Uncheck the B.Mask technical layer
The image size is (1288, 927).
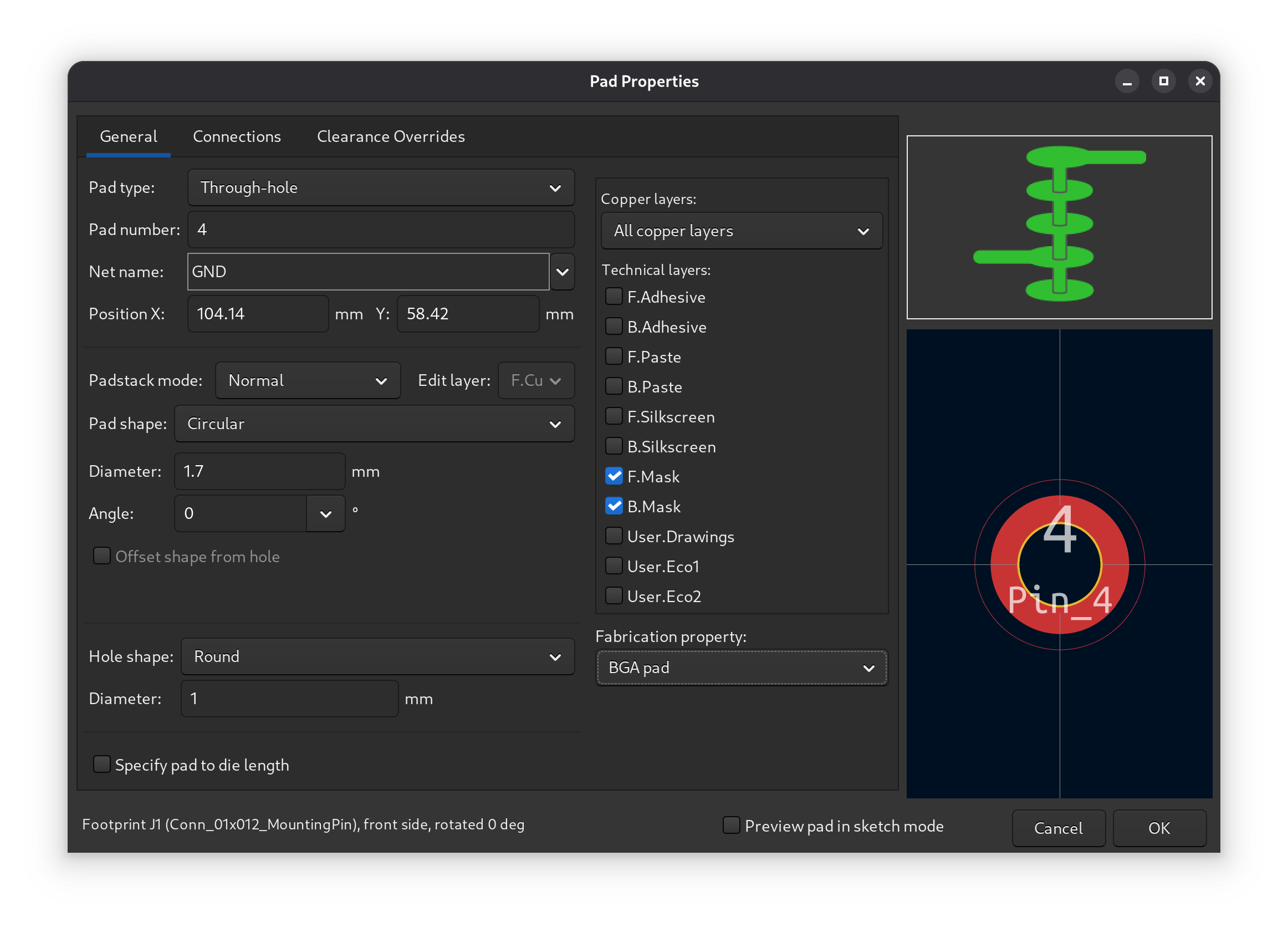point(614,506)
